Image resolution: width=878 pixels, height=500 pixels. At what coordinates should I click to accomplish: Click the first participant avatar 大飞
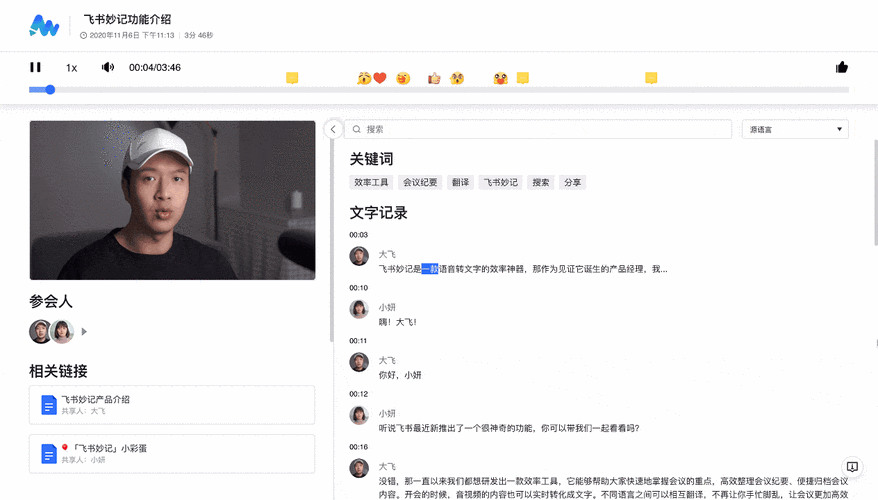pos(40,331)
